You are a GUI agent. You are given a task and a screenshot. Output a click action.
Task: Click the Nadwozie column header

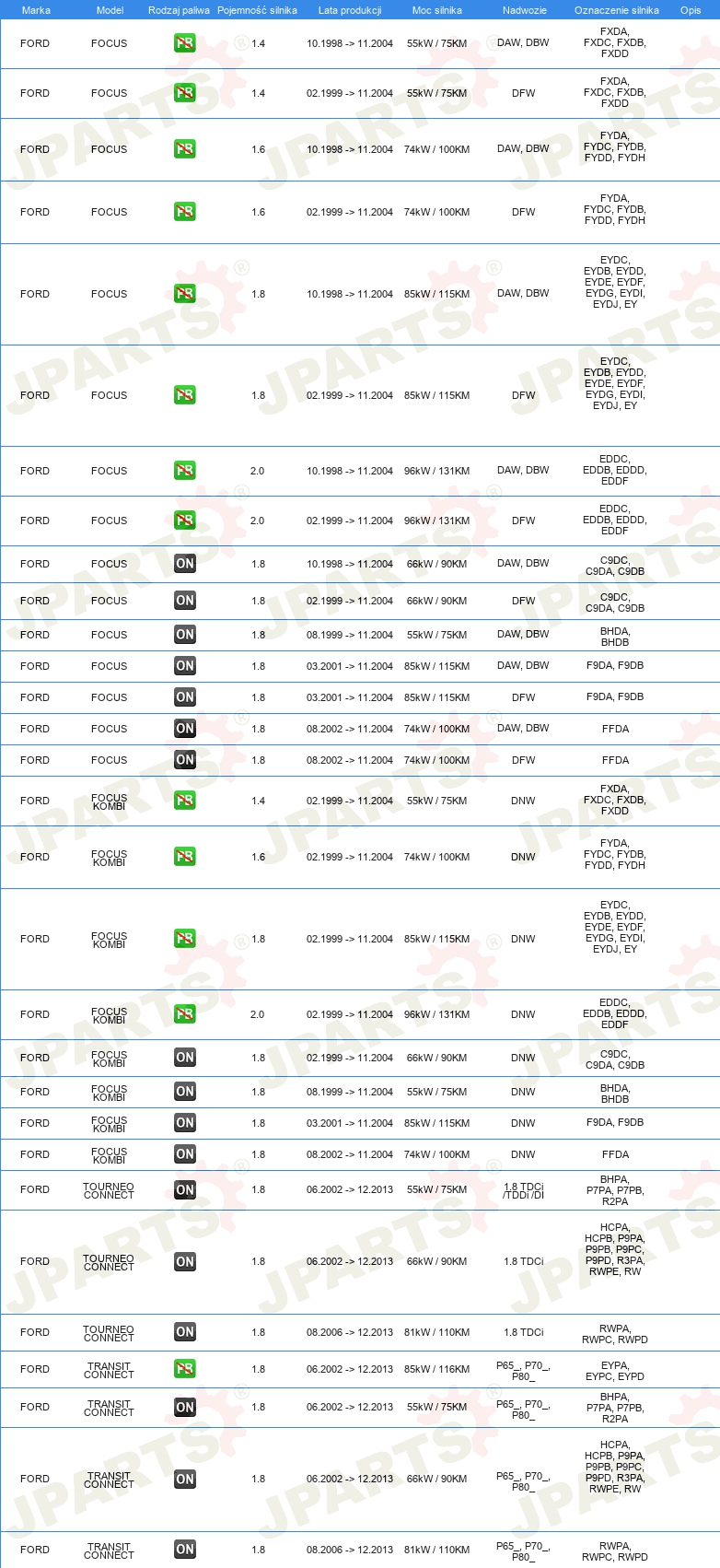point(524,10)
